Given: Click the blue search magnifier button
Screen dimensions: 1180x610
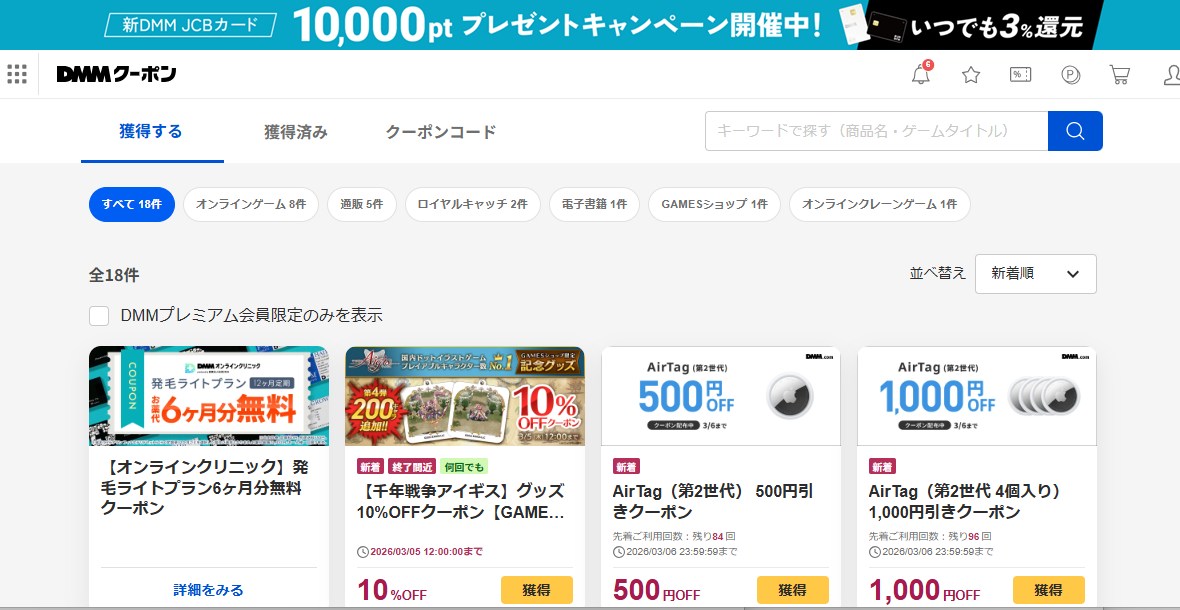Looking at the screenshot, I should tap(1075, 131).
